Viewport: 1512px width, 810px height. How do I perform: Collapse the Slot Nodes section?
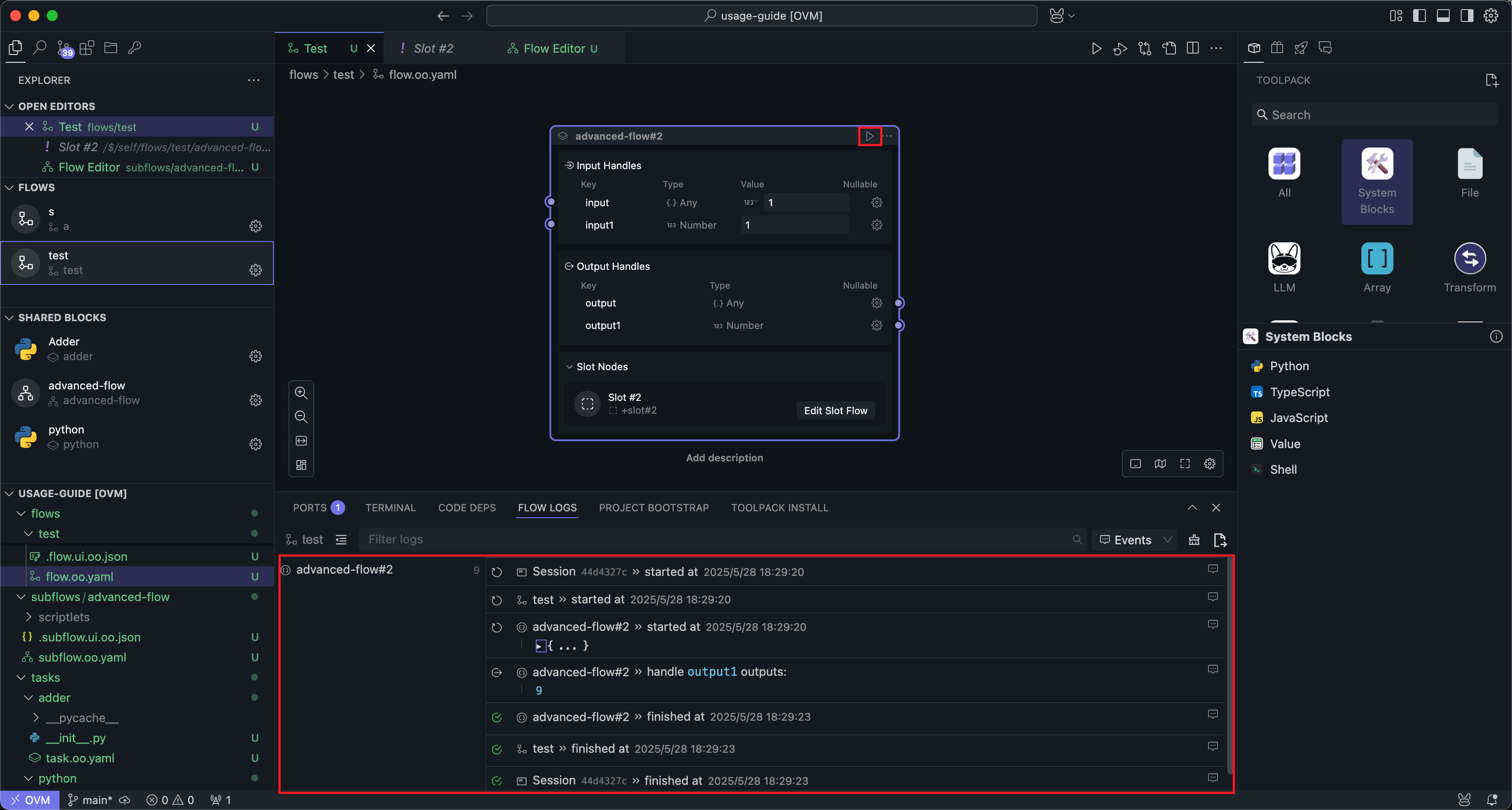[569, 367]
